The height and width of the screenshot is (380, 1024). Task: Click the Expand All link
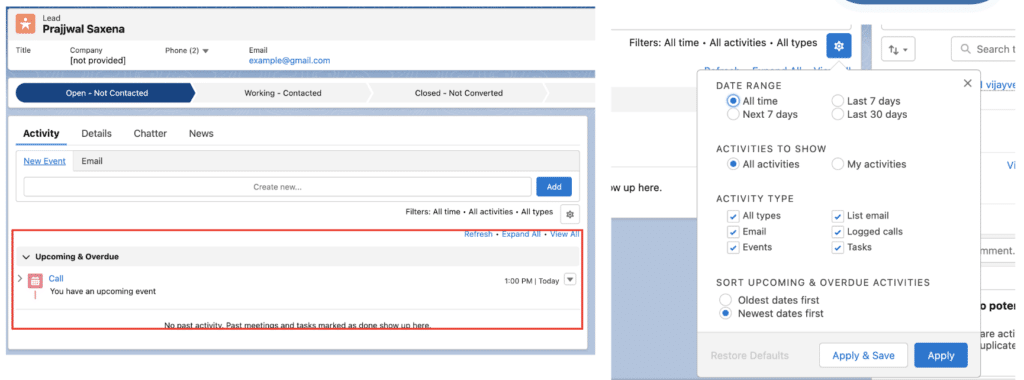[521, 234]
